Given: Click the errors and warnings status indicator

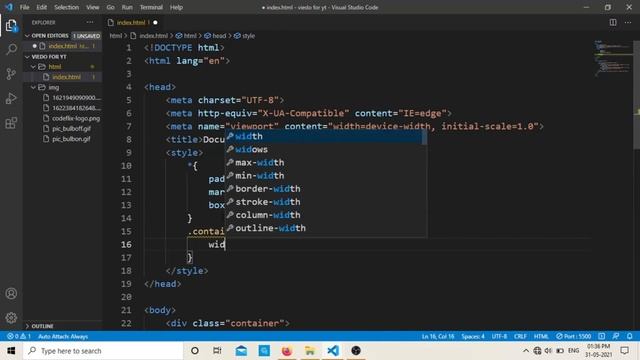Looking at the screenshot, I should [x=19, y=336].
